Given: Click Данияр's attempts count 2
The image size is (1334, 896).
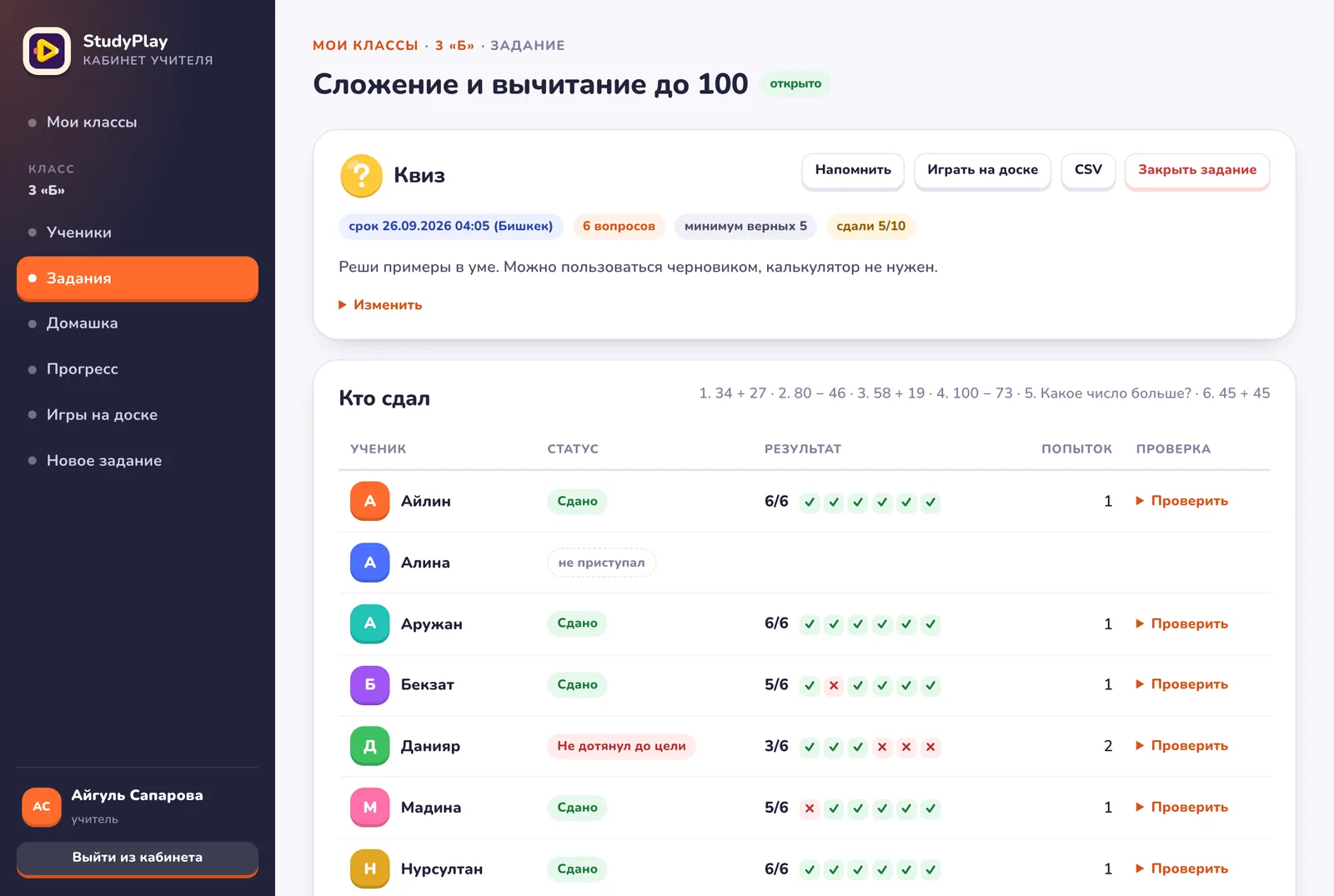Looking at the screenshot, I should point(1108,746).
